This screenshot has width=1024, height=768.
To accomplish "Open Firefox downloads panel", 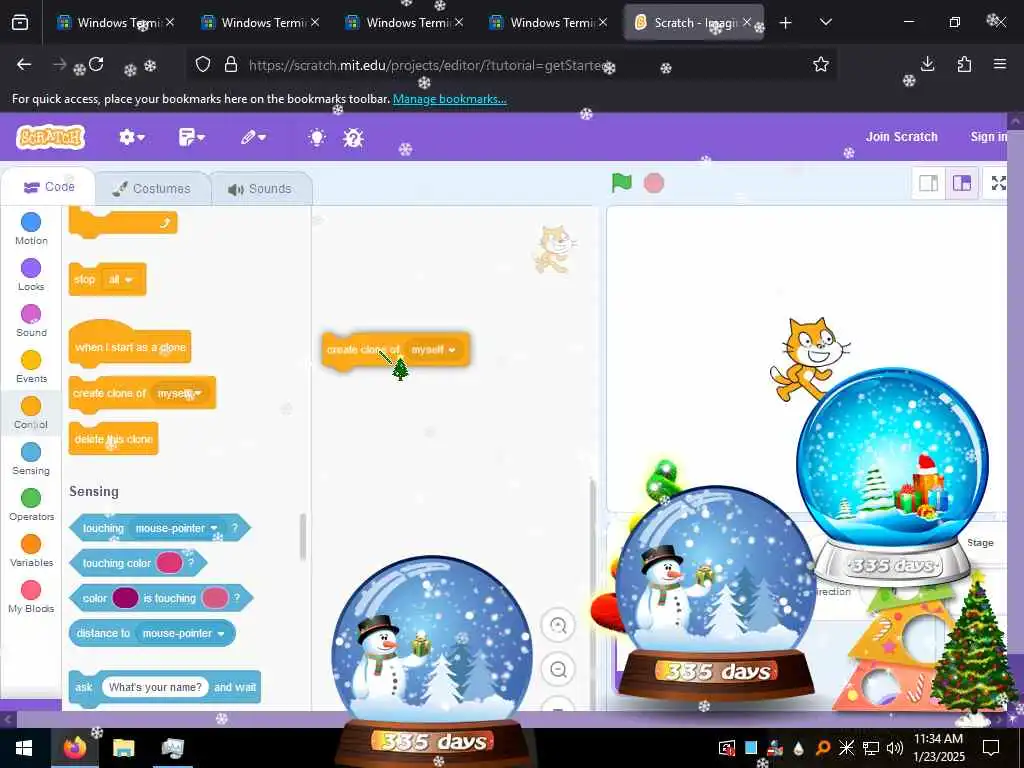I will [927, 64].
